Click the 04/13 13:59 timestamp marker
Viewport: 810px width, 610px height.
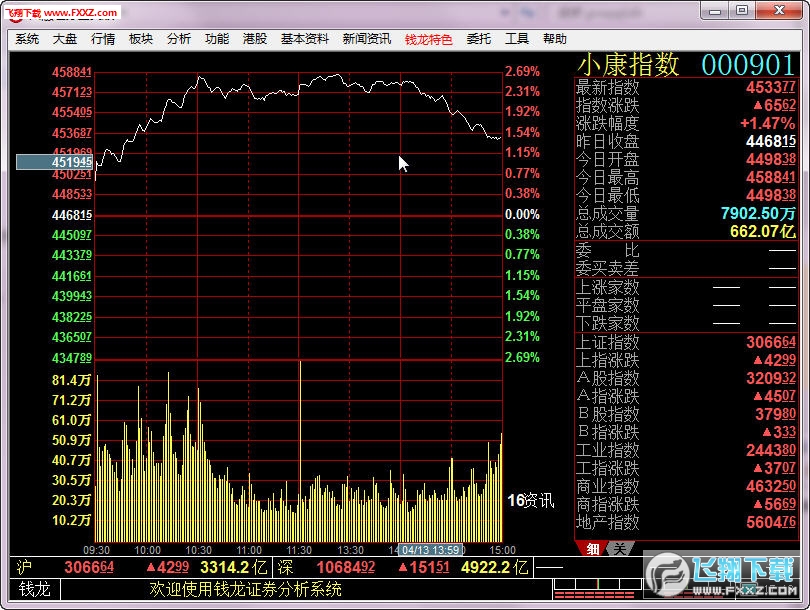[x=432, y=550]
